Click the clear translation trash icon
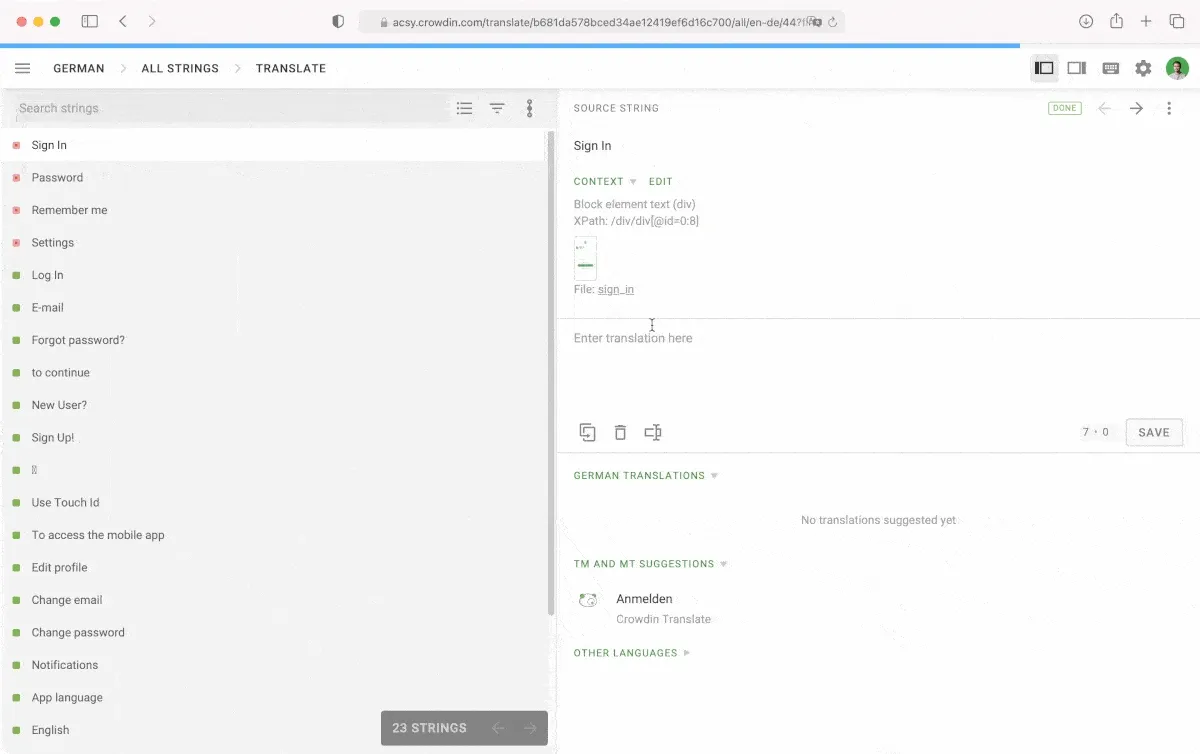1200x754 pixels. [x=620, y=432]
